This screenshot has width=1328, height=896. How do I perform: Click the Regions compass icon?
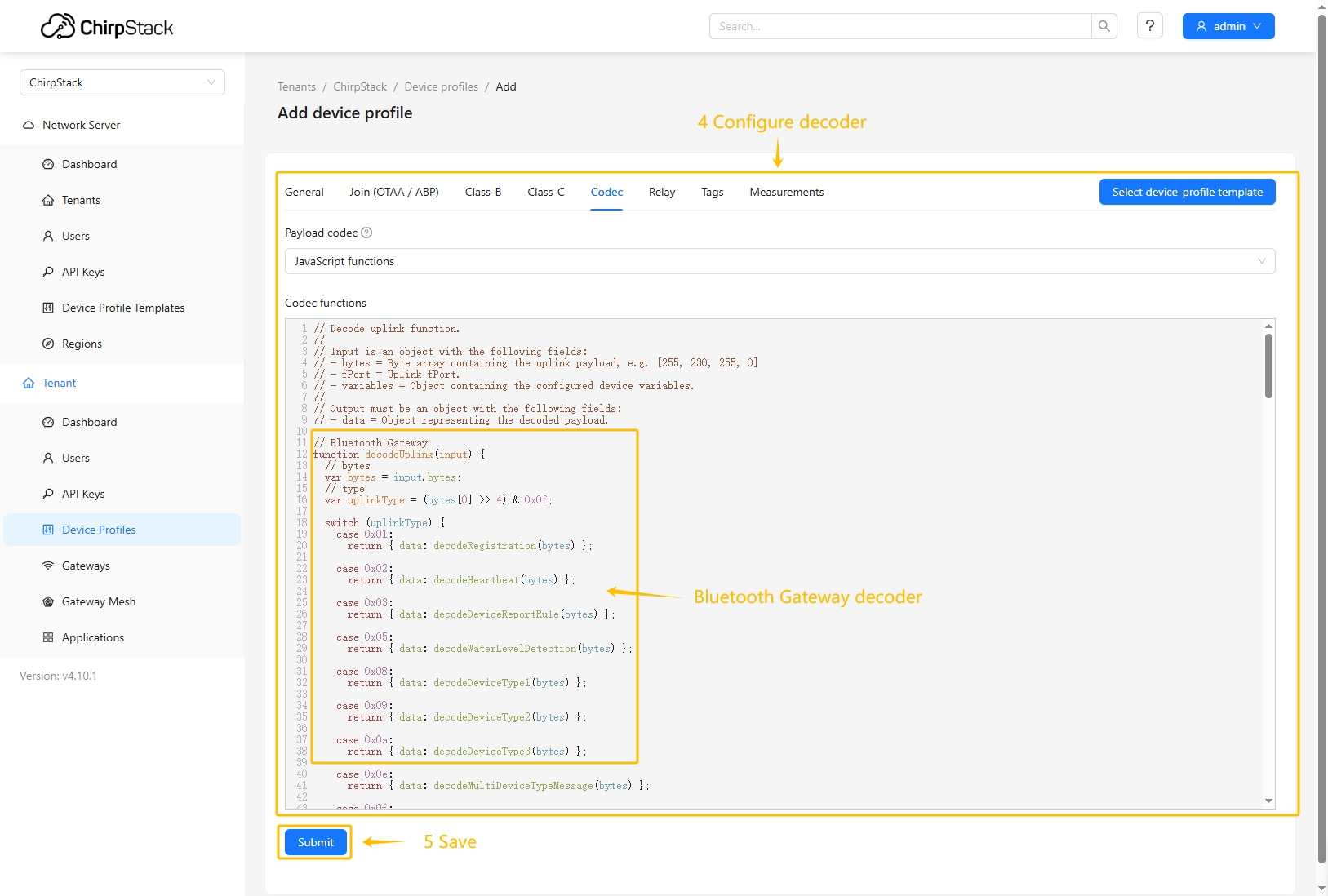pos(48,344)
